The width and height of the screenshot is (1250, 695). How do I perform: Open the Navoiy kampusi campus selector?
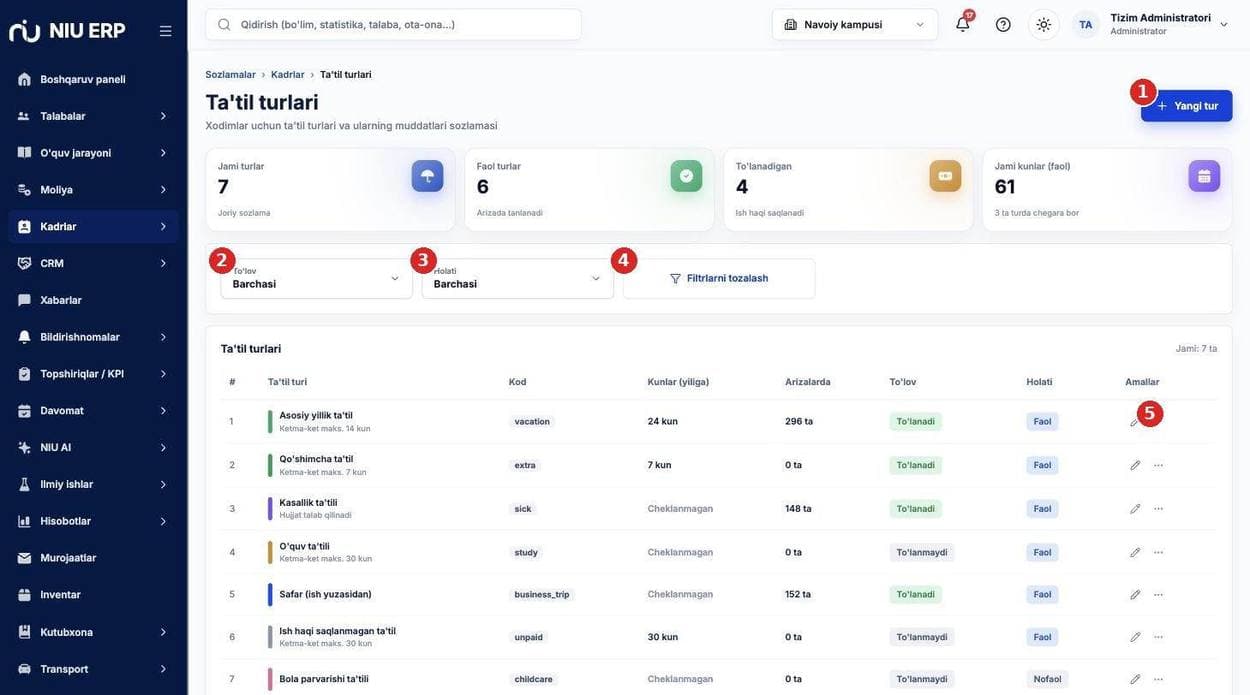[855, 24]
